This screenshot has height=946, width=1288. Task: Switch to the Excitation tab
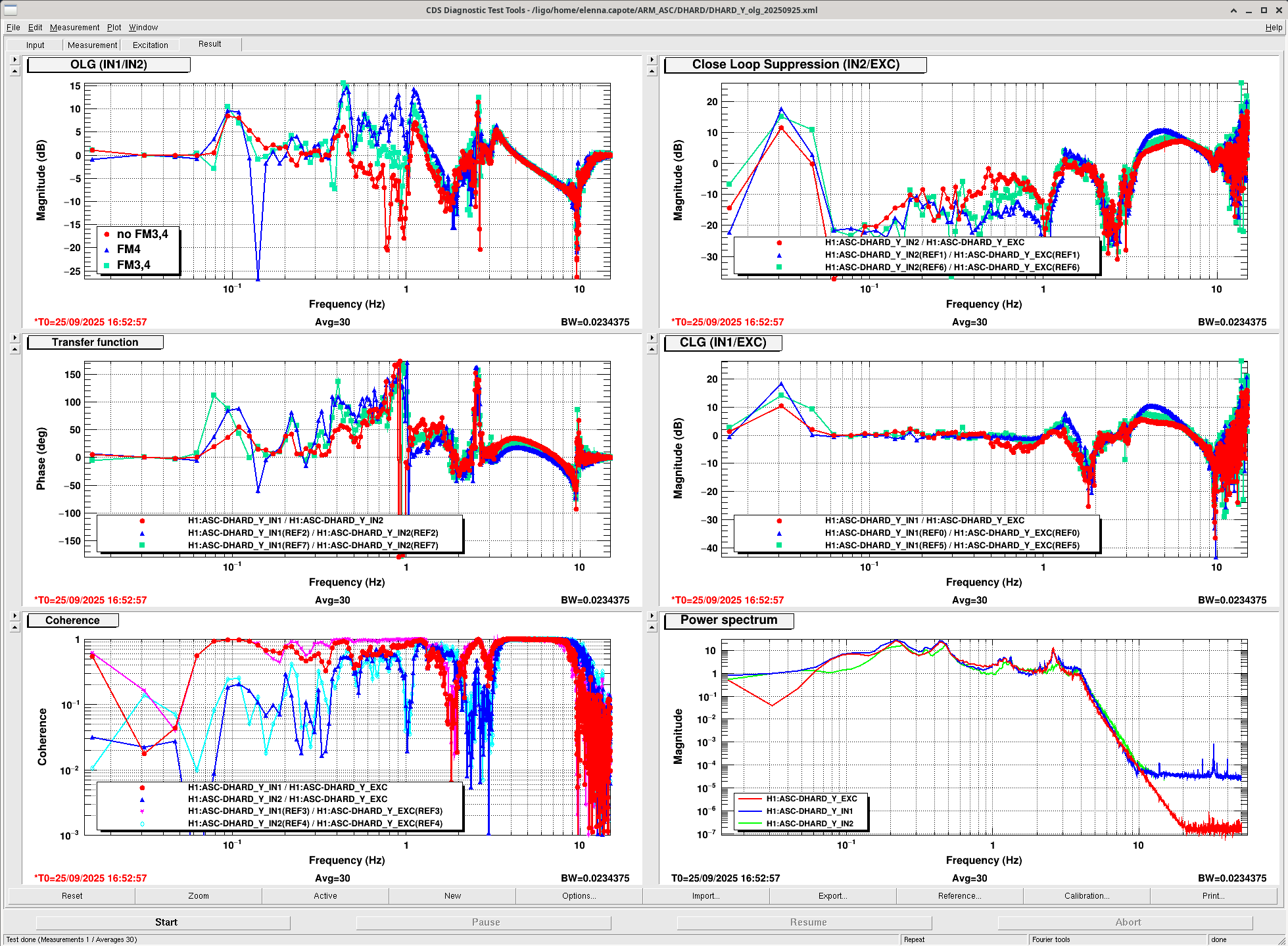[150, 45]
